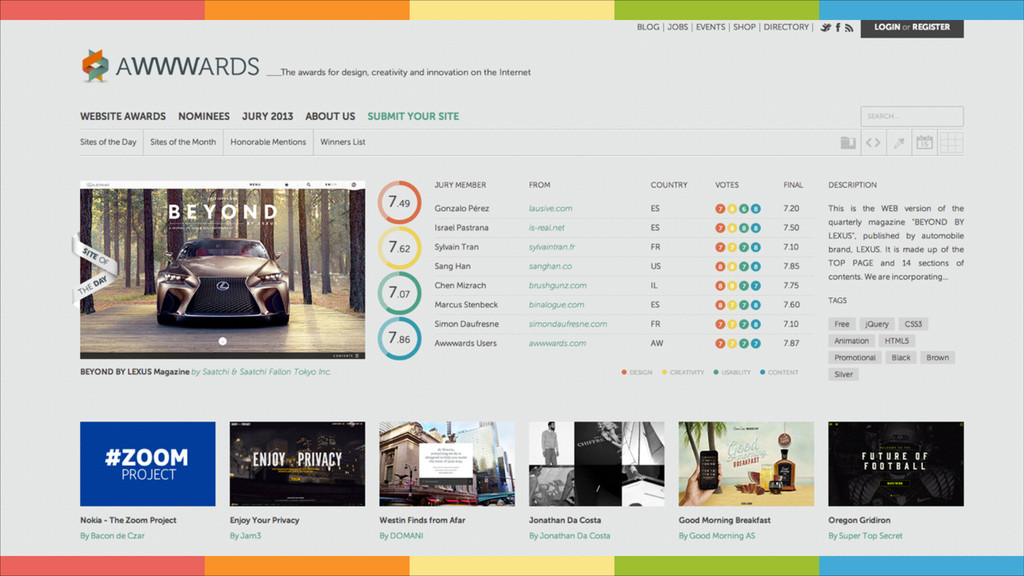Screen dimensions: 1024x576
Task: Open the Oregon Gridiron thumbnail
Action: tap(896, 464)
